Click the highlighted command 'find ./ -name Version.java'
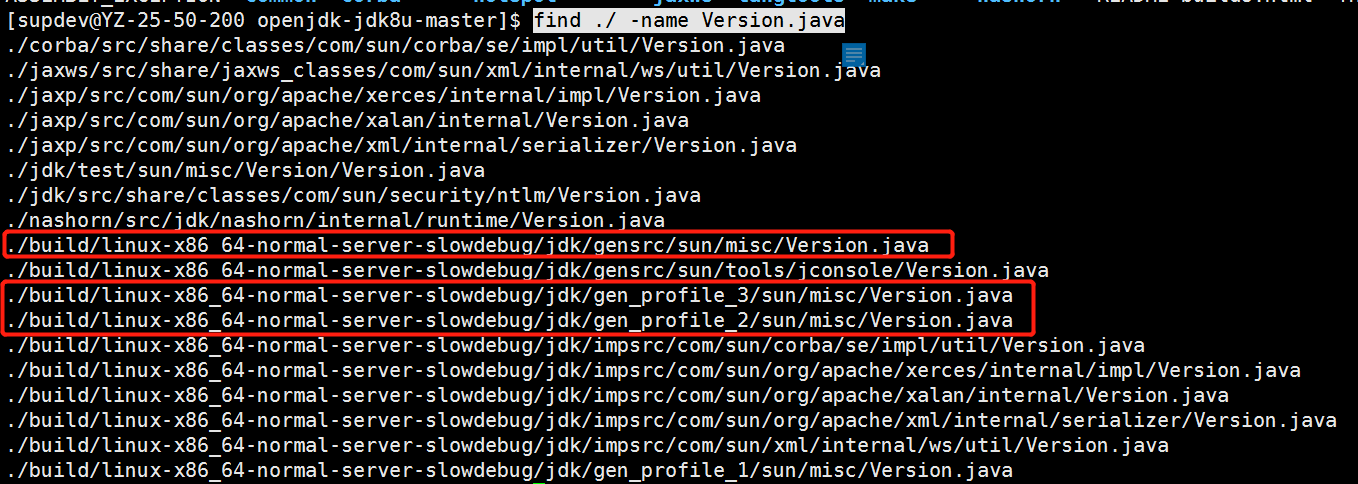1358x484 pixels. [688, 21]
